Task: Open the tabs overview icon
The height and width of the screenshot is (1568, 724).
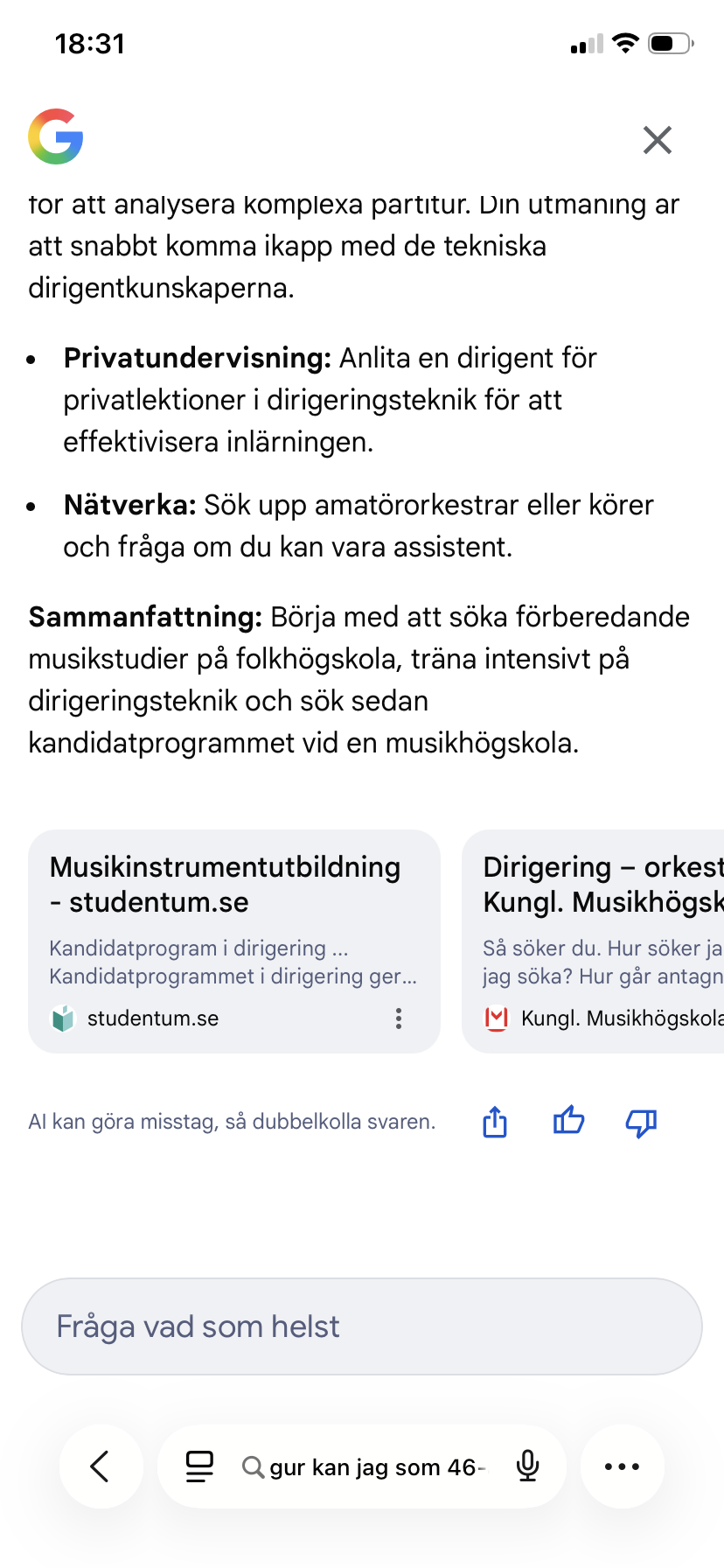Action: click(199, 1466)
